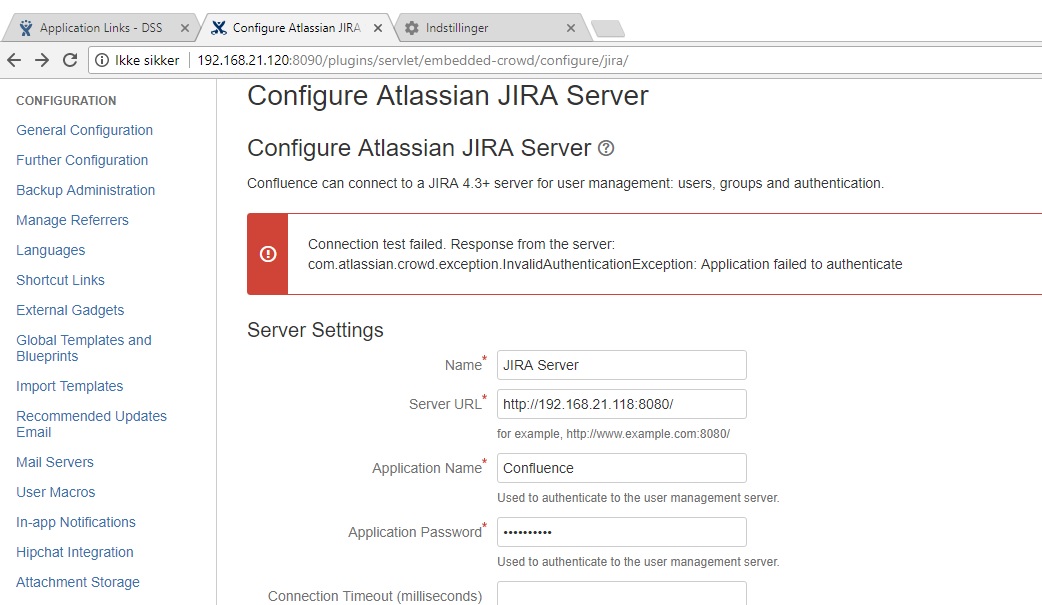The image size is (1042, 605).
Task: Click the Server URL input field
Action: click(x=621, y=404)
